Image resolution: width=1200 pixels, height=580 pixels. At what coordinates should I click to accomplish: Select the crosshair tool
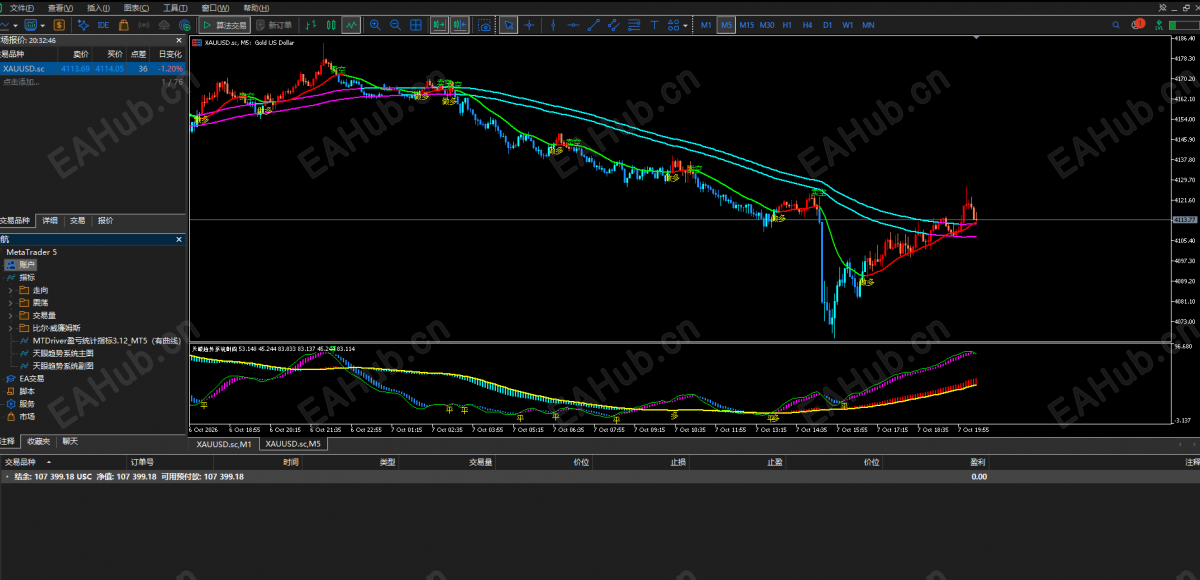coord(529,24)
